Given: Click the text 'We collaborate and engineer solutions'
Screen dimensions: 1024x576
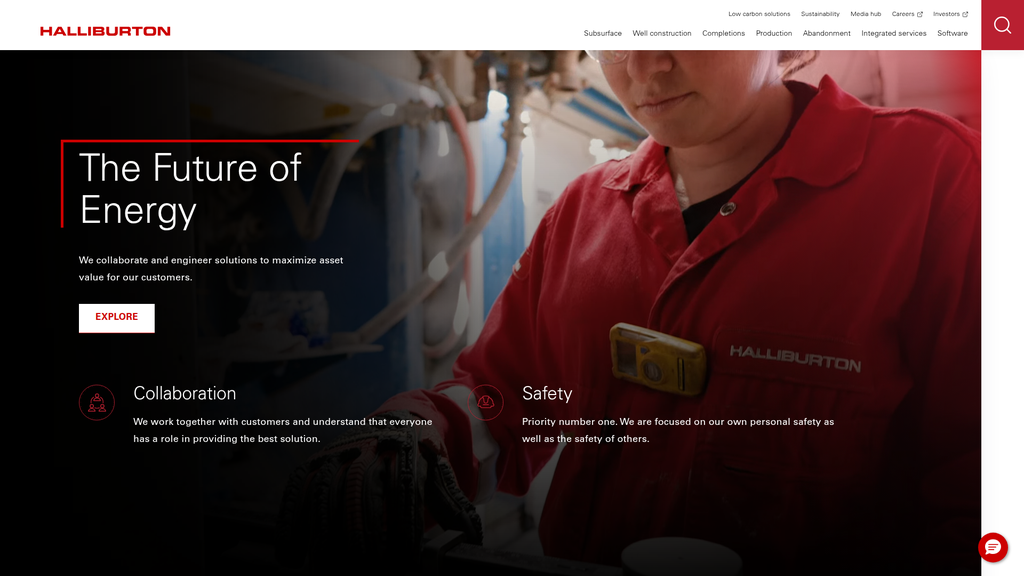Looking at the screenshot, I should tap(168, 260).
